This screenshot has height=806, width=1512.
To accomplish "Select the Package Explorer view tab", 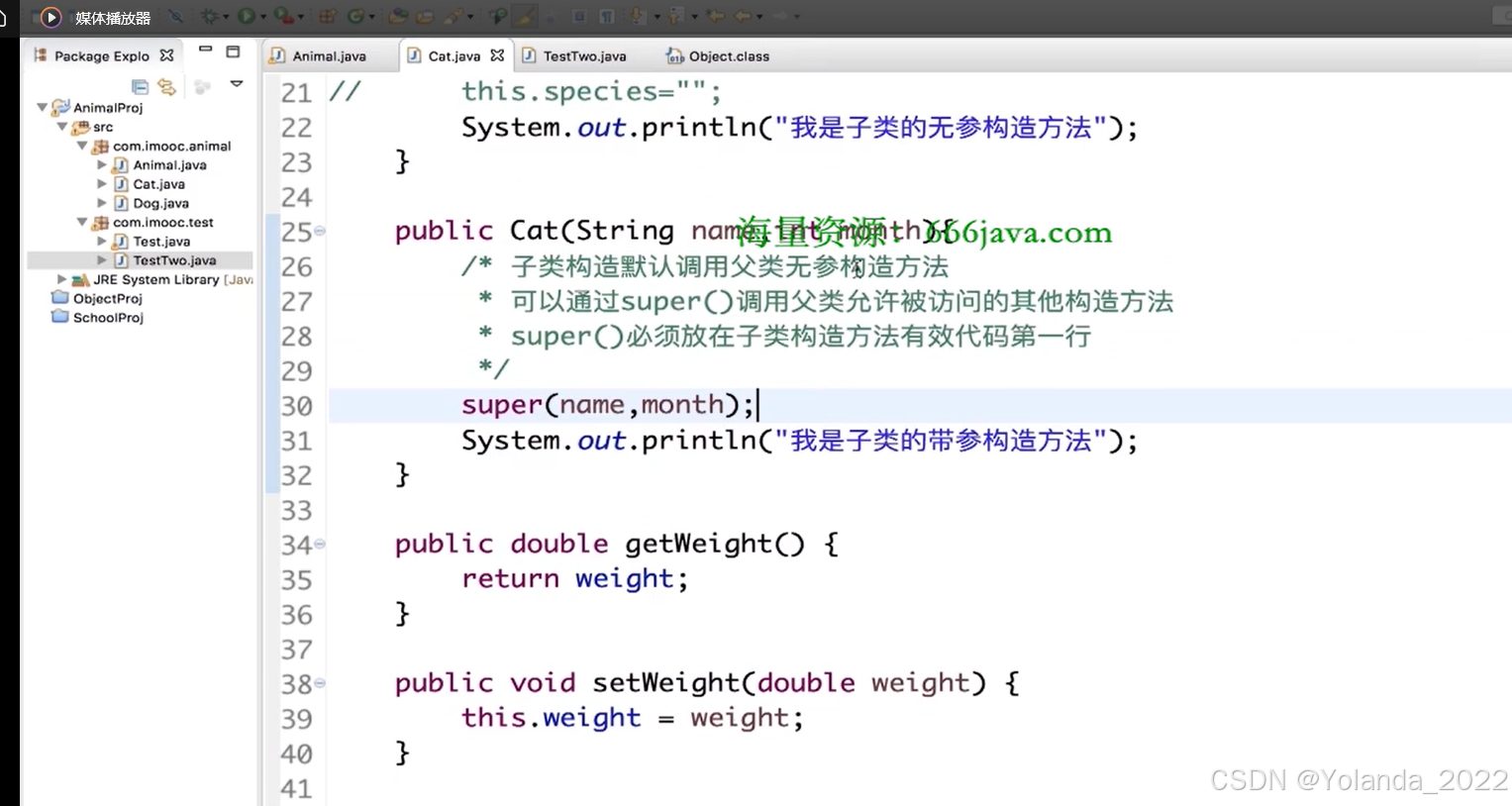I will click(102, 56).
